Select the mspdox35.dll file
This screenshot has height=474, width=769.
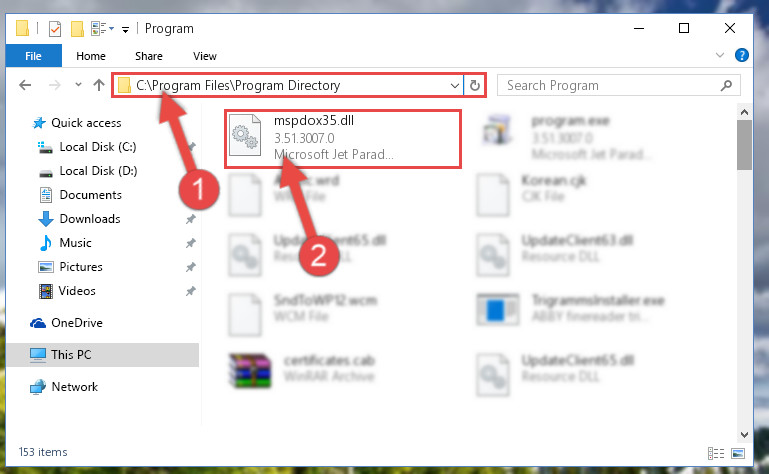[343, 139]
